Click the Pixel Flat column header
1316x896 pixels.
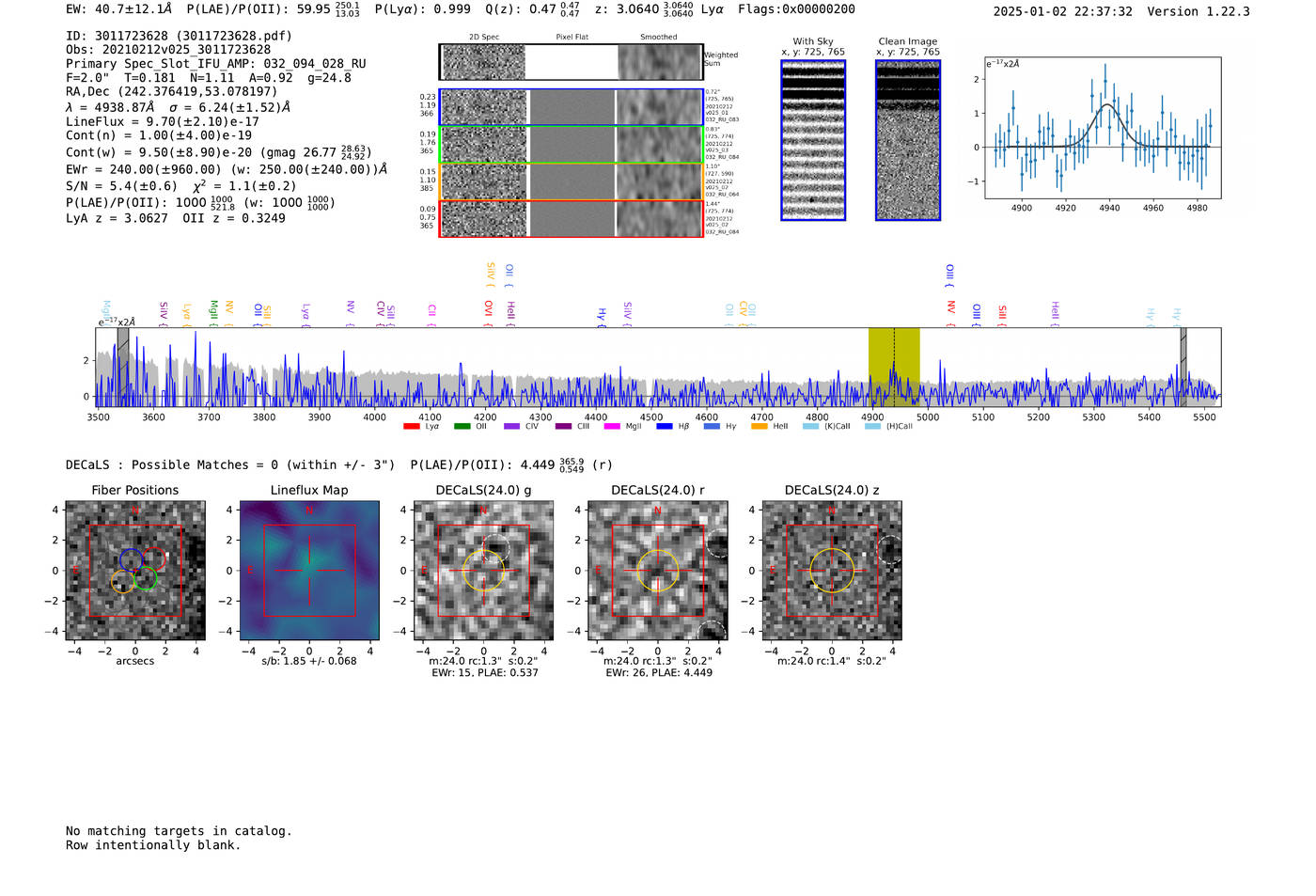[572, 38]
